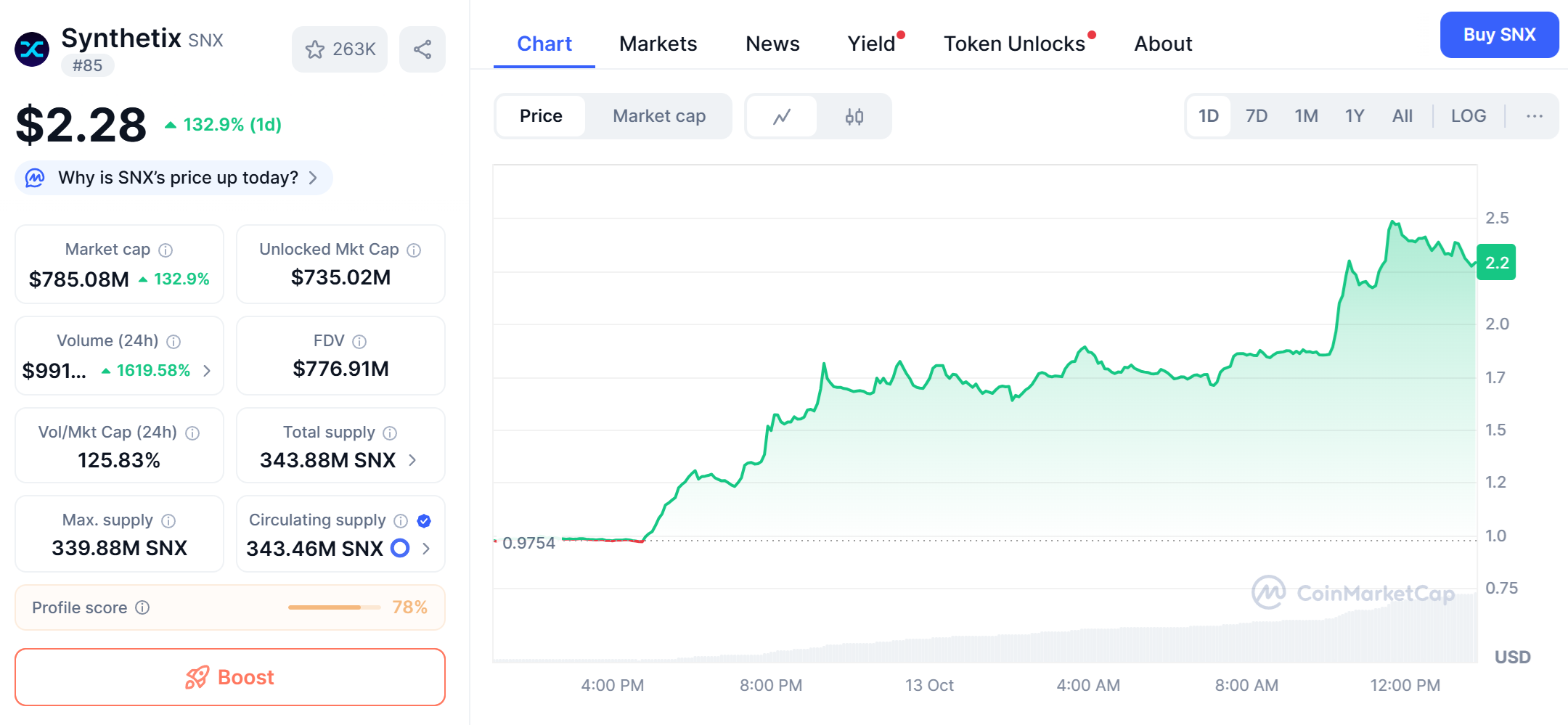
Task: Click the Boost button
Action: tap(230, 677)
